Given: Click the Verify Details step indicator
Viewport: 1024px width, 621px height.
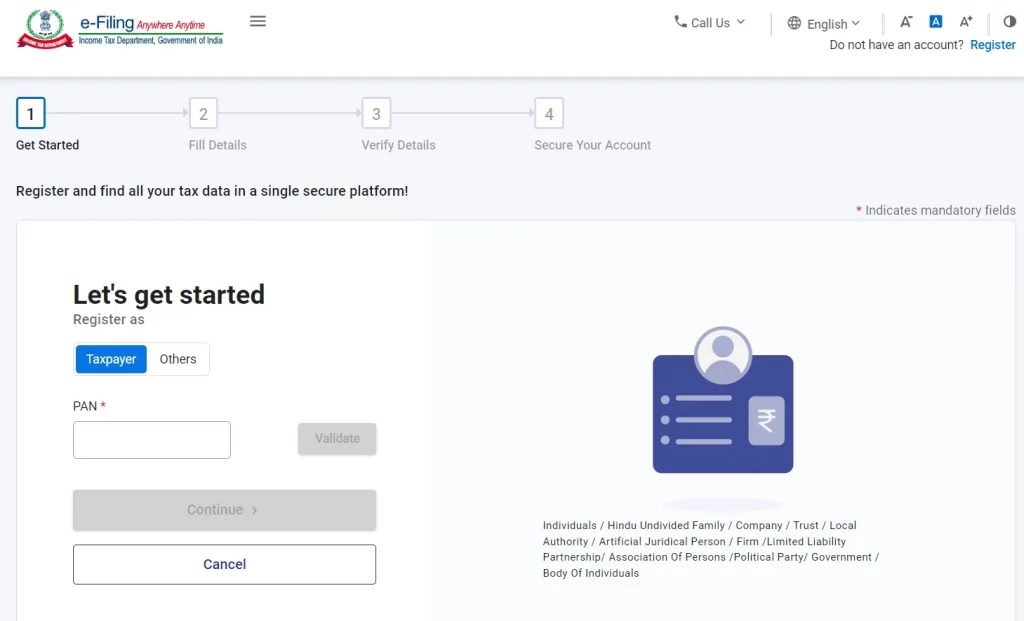Looking at the screenshot, I should [x=376, y=113].
